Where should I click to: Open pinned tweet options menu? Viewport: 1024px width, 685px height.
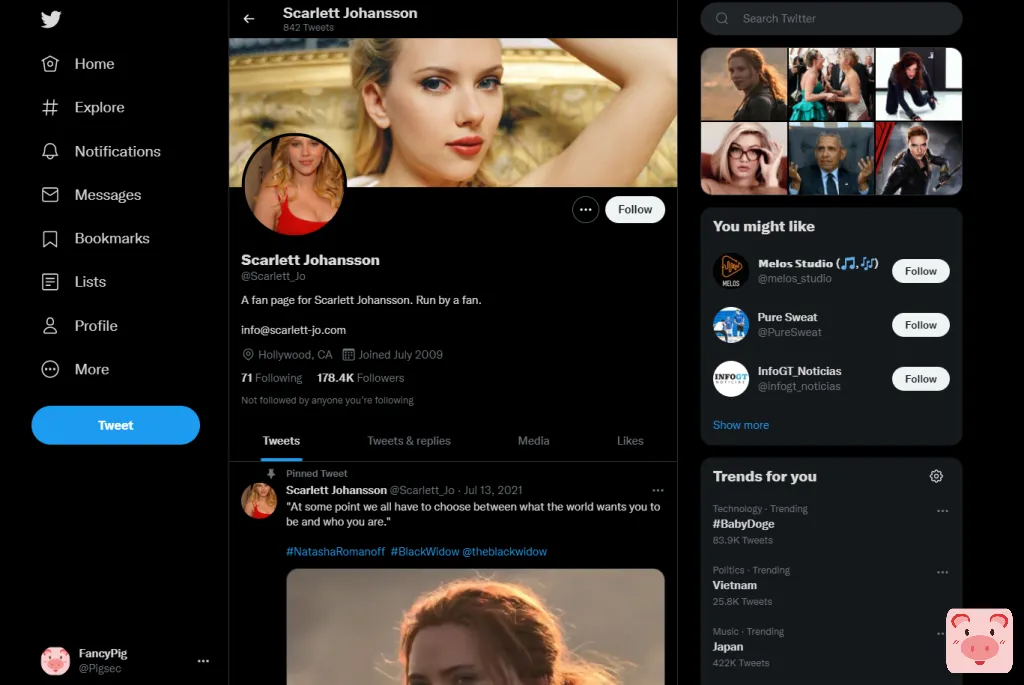(658, 490)
